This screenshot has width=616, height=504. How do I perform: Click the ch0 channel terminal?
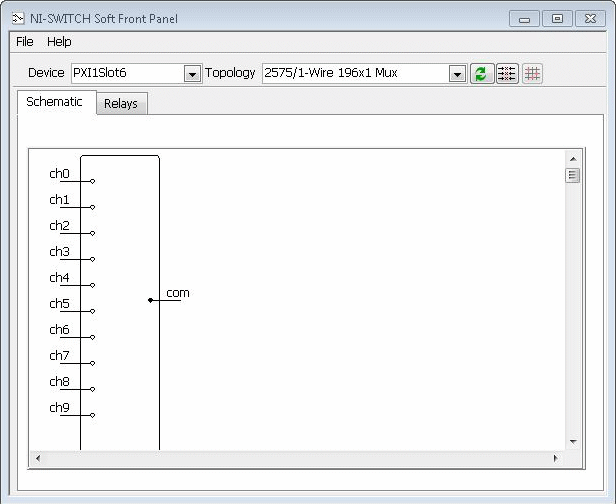point(92,181)
